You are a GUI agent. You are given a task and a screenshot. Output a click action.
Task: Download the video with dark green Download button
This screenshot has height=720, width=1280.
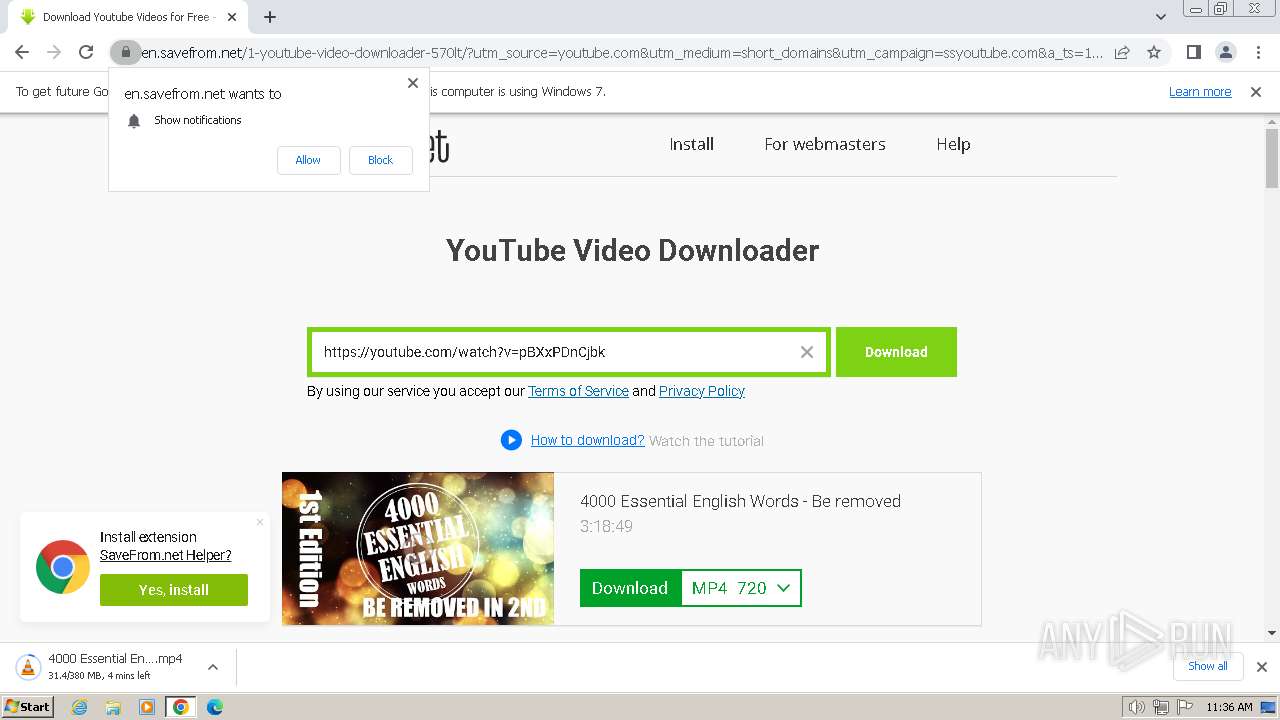point(630,588)
